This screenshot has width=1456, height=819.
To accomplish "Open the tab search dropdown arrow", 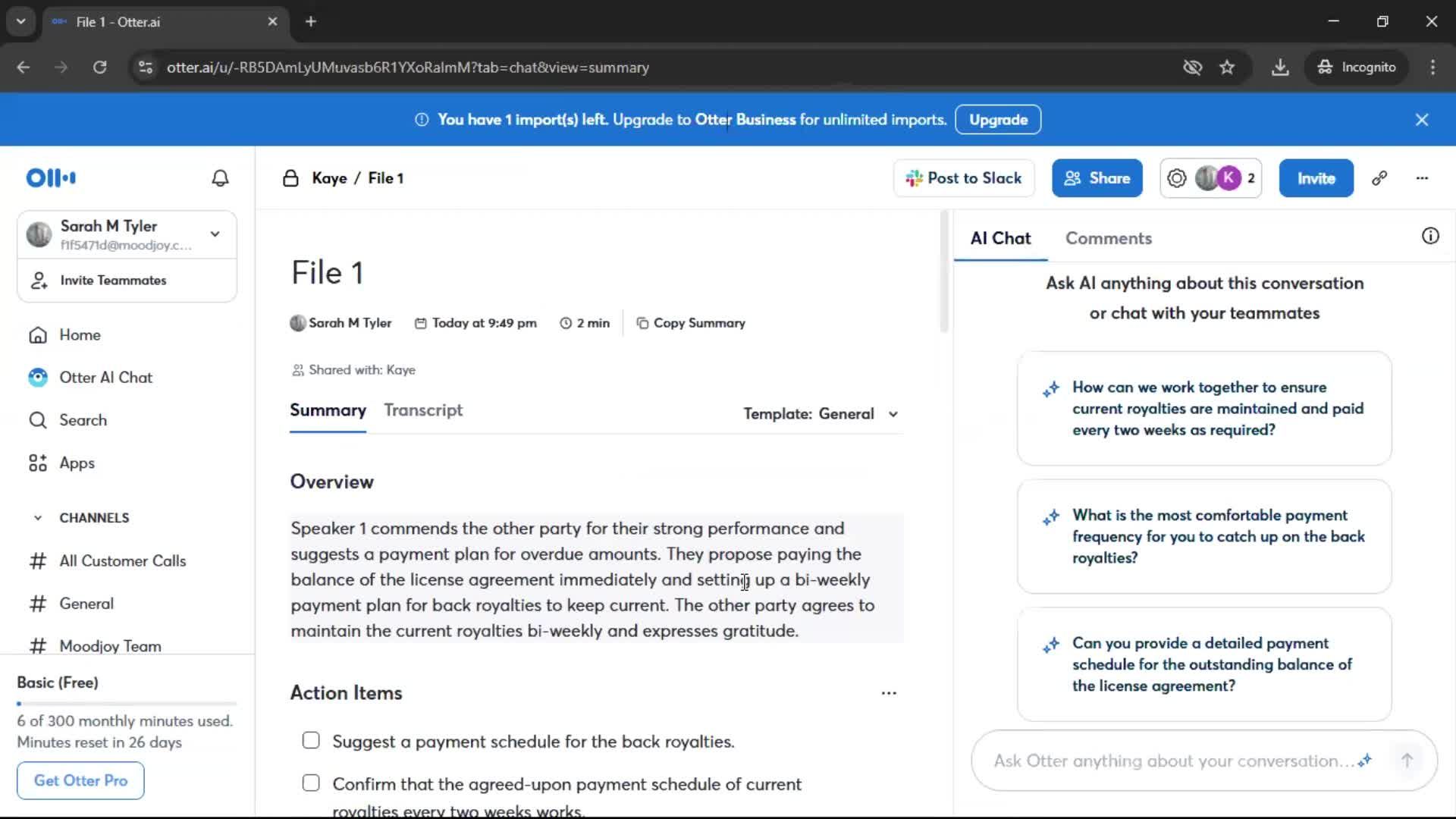I will pyautogui.click(x=20, y=21).
